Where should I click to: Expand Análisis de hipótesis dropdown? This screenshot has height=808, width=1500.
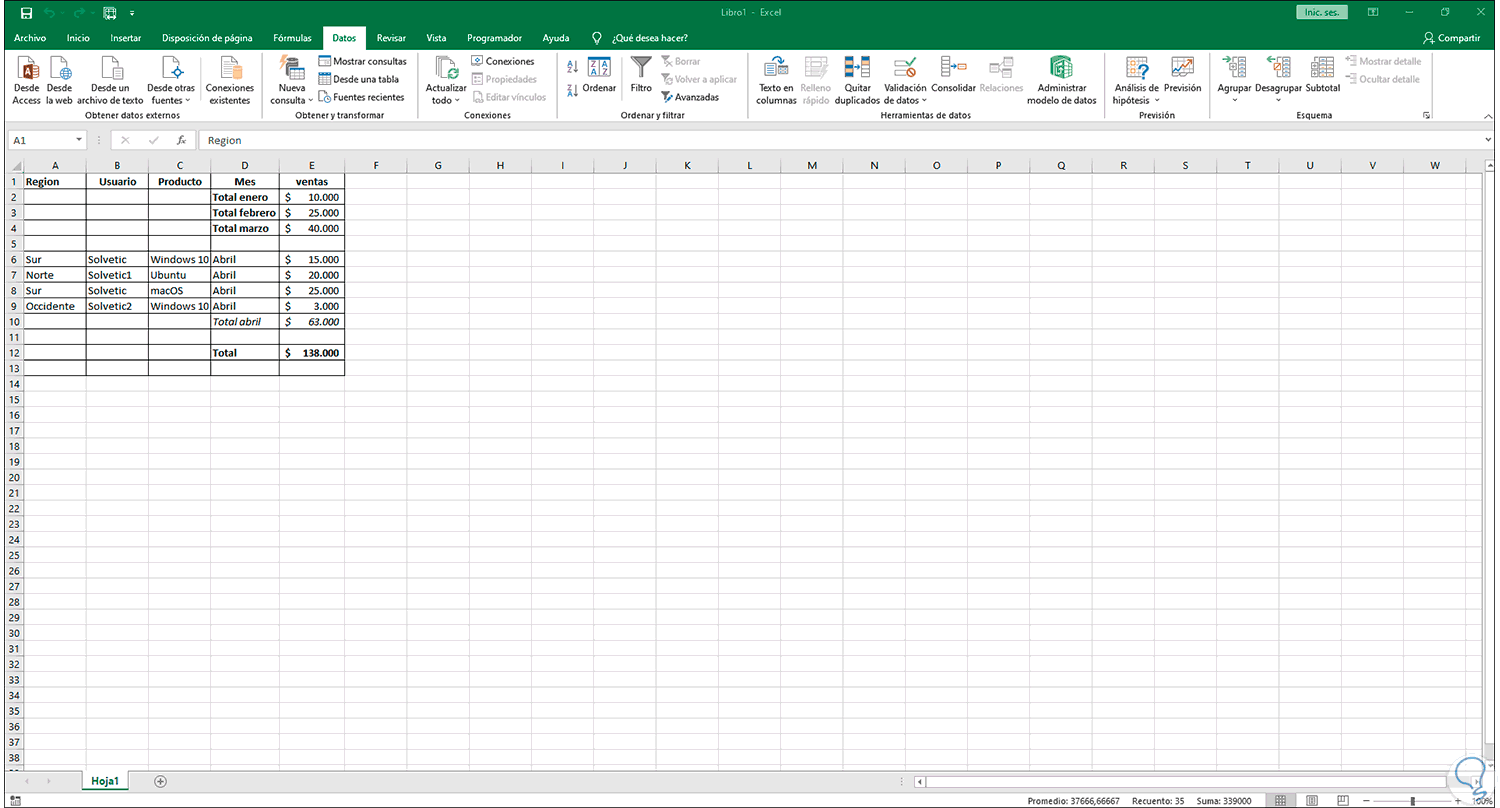1157,100
